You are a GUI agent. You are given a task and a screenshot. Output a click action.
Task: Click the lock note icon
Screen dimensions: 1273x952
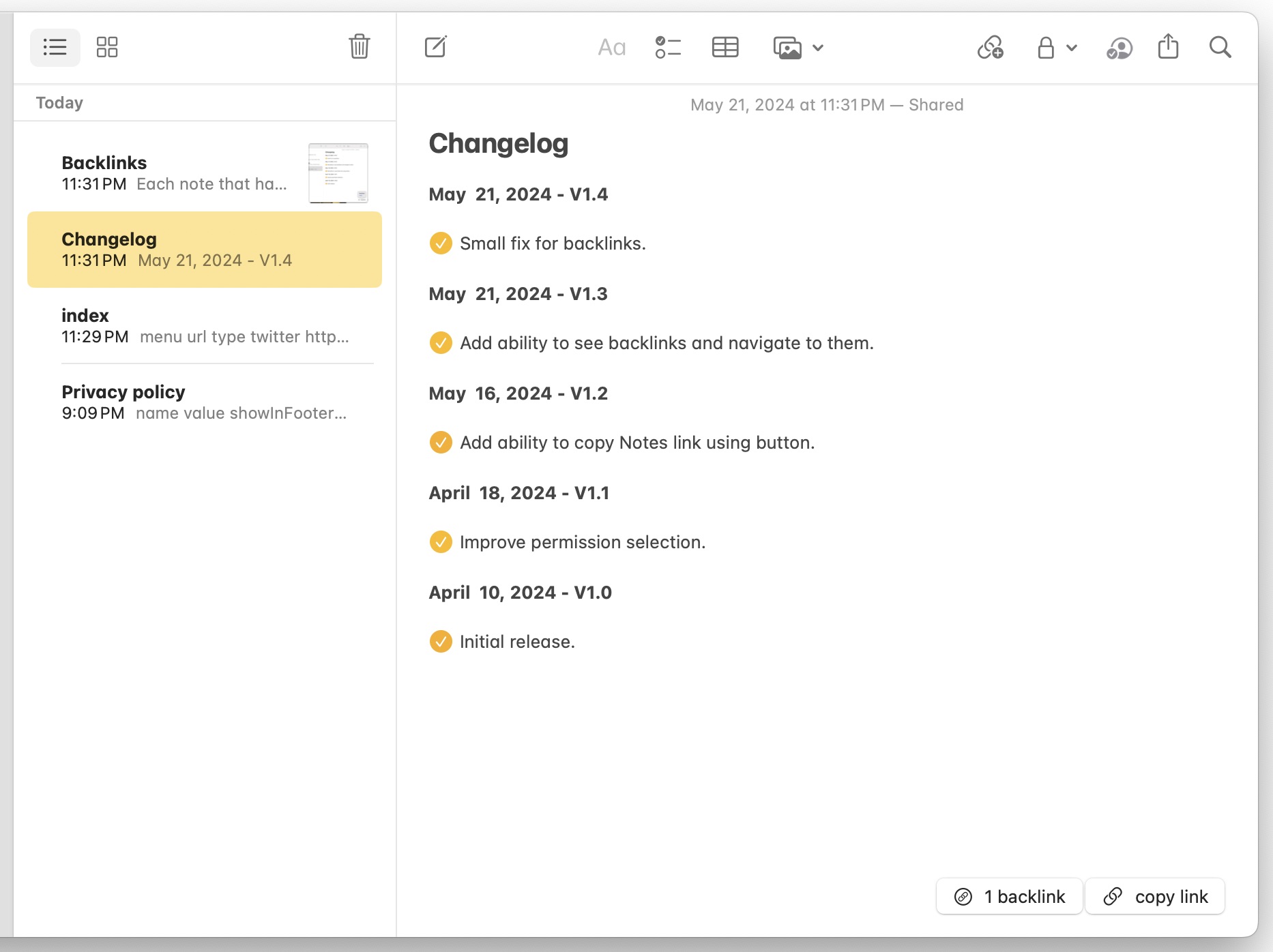coord(1046,48)
